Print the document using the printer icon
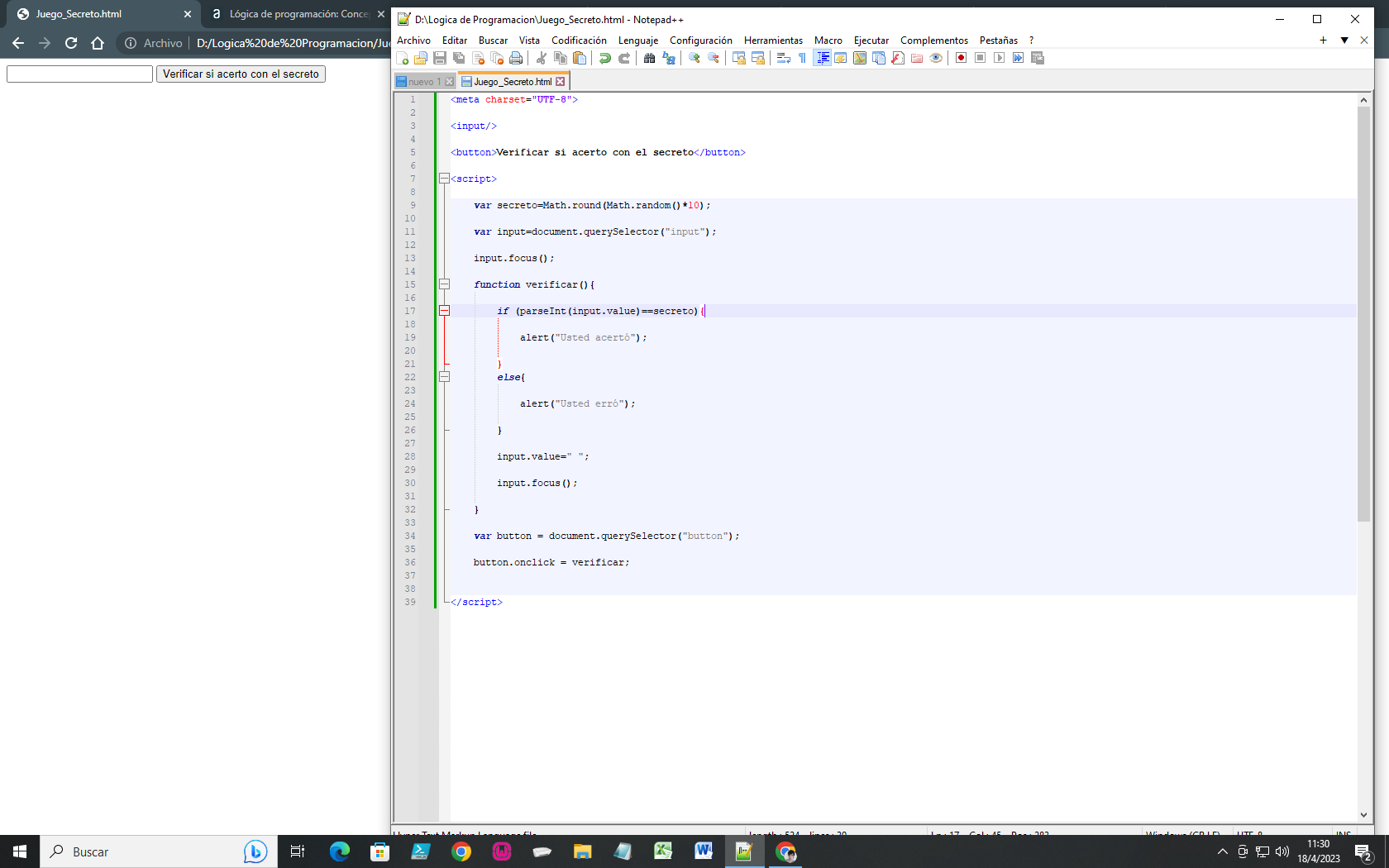 click(x=516, y=58)
